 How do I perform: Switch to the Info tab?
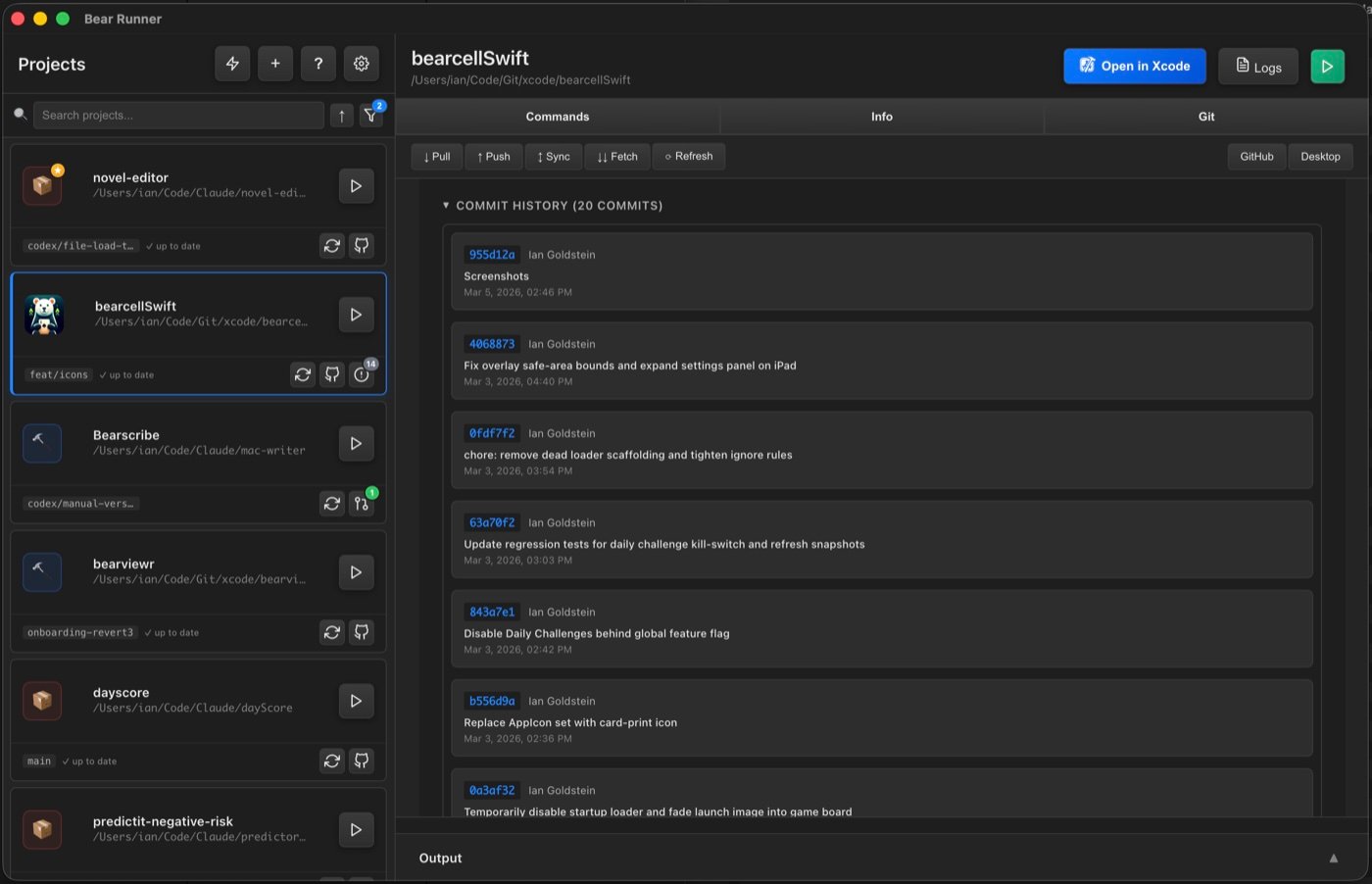881,117
